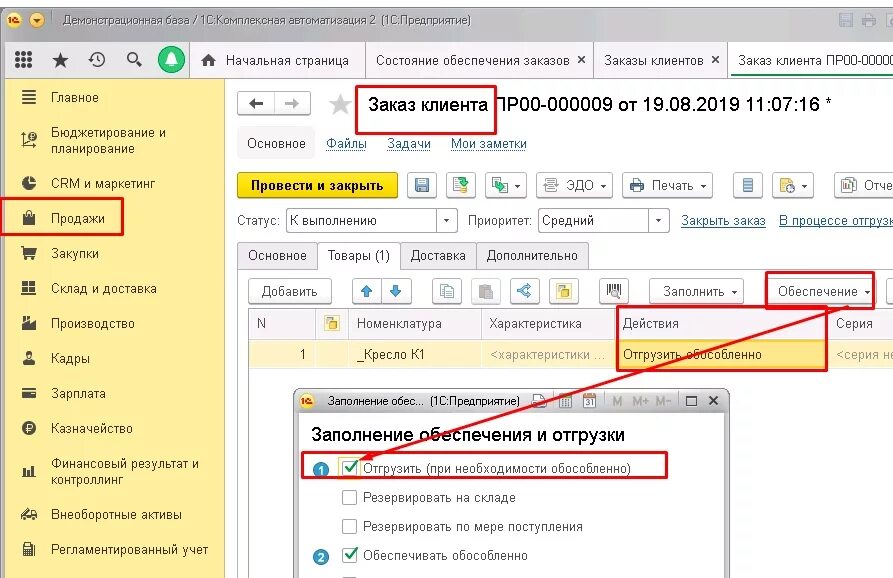
Task: Open the Дополнительно tab
Action: (x=532, y=256)
